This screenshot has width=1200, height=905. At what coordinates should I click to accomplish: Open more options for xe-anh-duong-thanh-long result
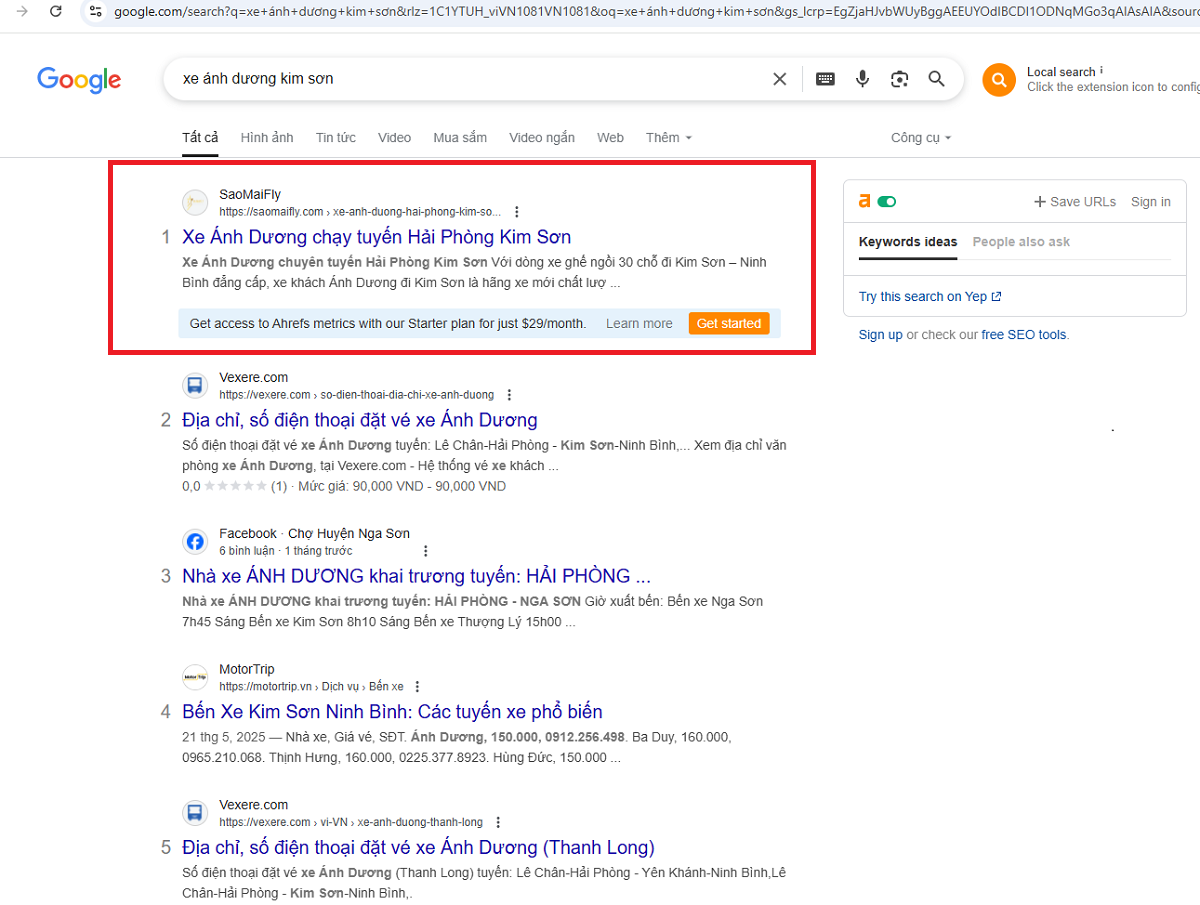[498, 822]
